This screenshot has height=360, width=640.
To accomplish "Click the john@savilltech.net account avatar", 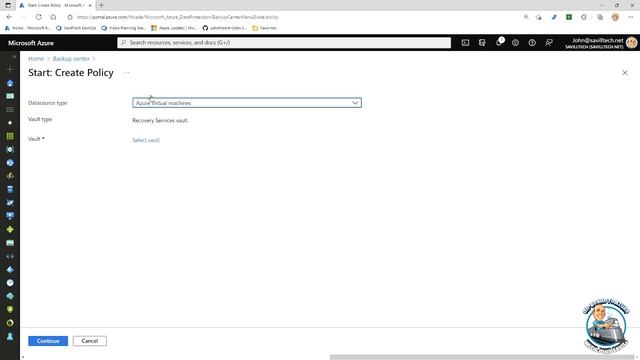I will (631, 42).
